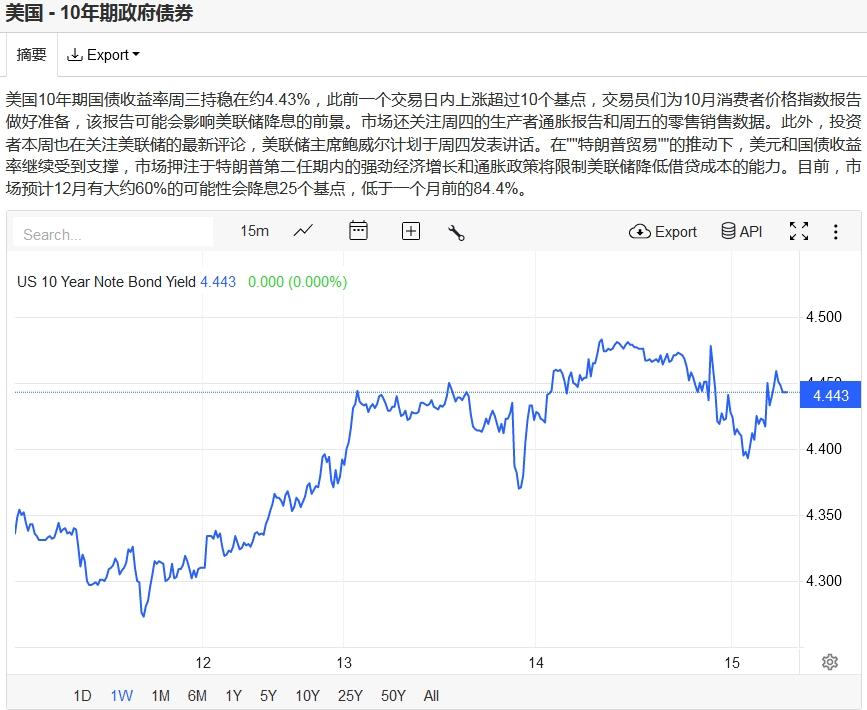Click the add comparison plus icon
Image resolution: width=867 pixels, height=710 pixels.
click(x=411, y=231)
